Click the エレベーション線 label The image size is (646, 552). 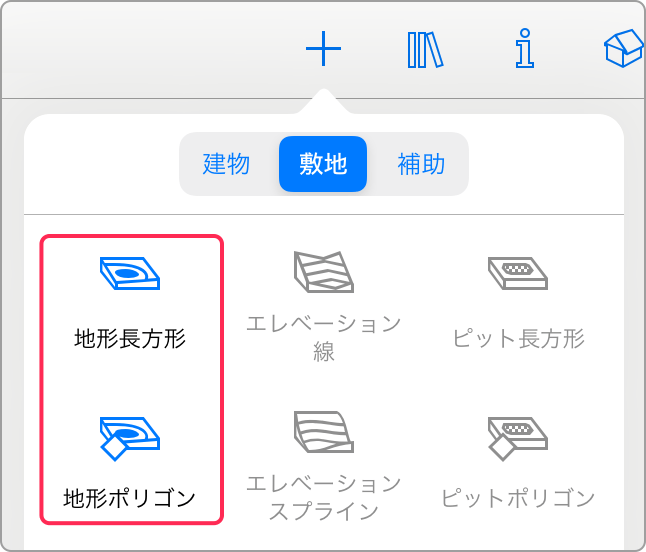coord(324,338)
